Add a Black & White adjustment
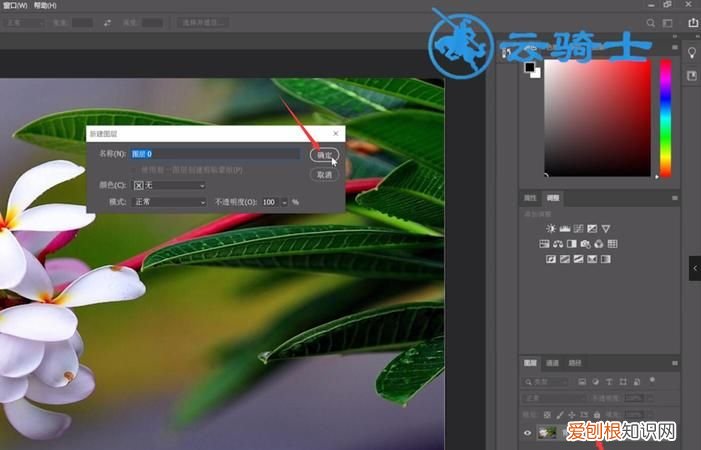Viewport: 701px width, 450px height. click(571, 244)
